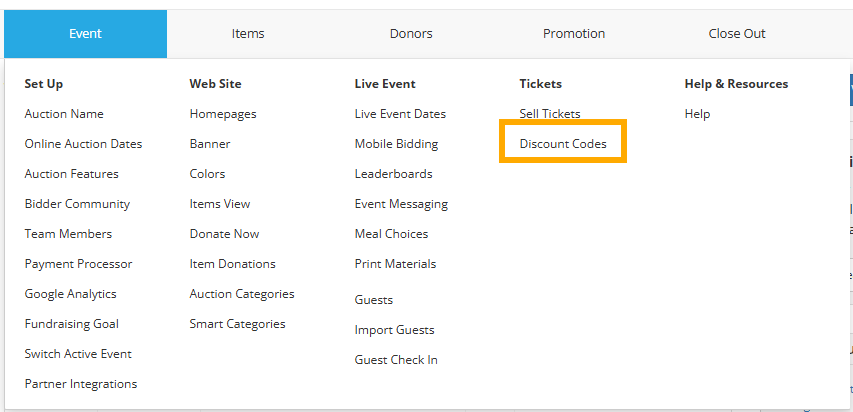
Task: Open the Discount Codes link
Action: tap(563, 144)
